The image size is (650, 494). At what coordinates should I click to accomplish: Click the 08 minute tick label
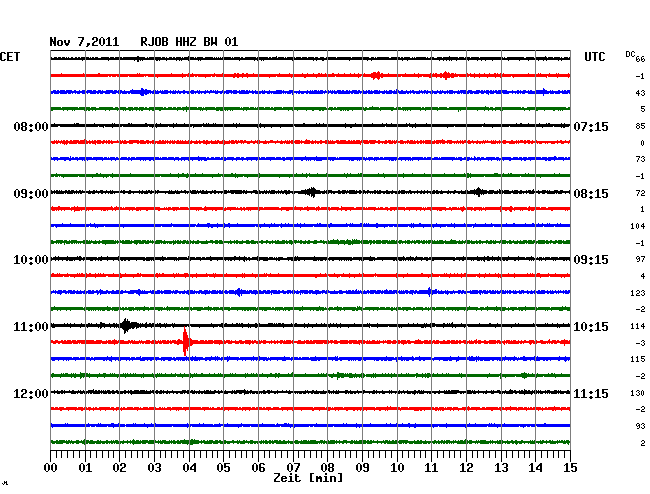point(327,468)
